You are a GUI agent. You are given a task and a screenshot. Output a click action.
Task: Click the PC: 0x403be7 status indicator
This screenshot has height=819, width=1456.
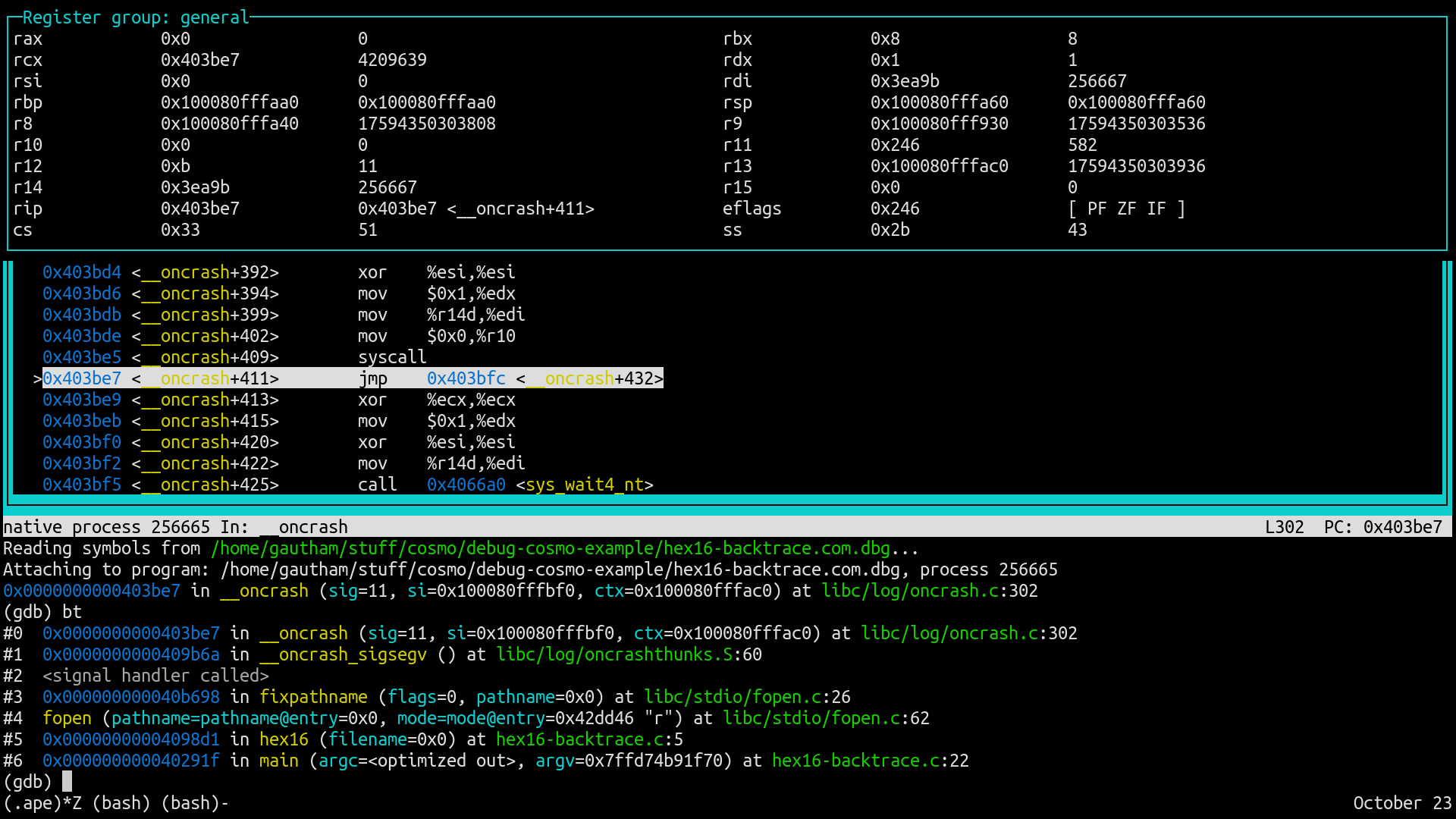tap(1382, 527)
